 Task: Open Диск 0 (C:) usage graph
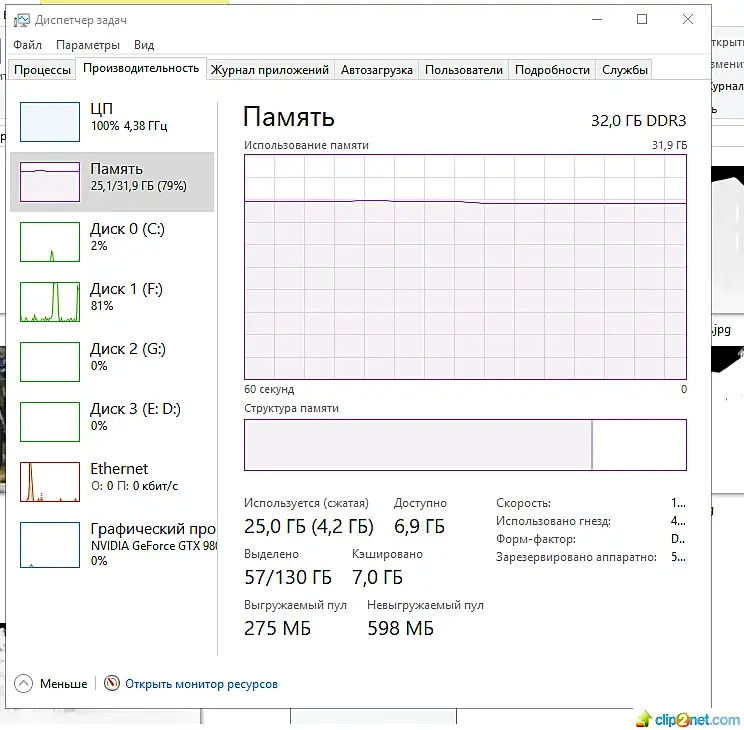[50, 242]
